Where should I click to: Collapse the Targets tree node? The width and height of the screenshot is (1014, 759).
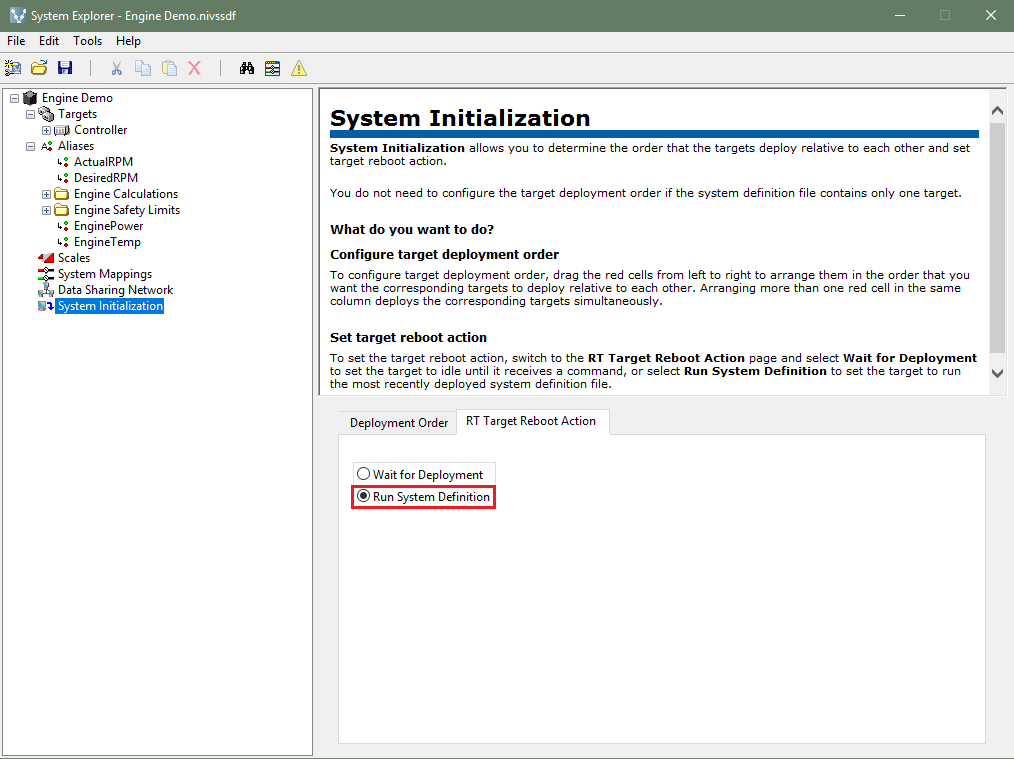point(30,114)
